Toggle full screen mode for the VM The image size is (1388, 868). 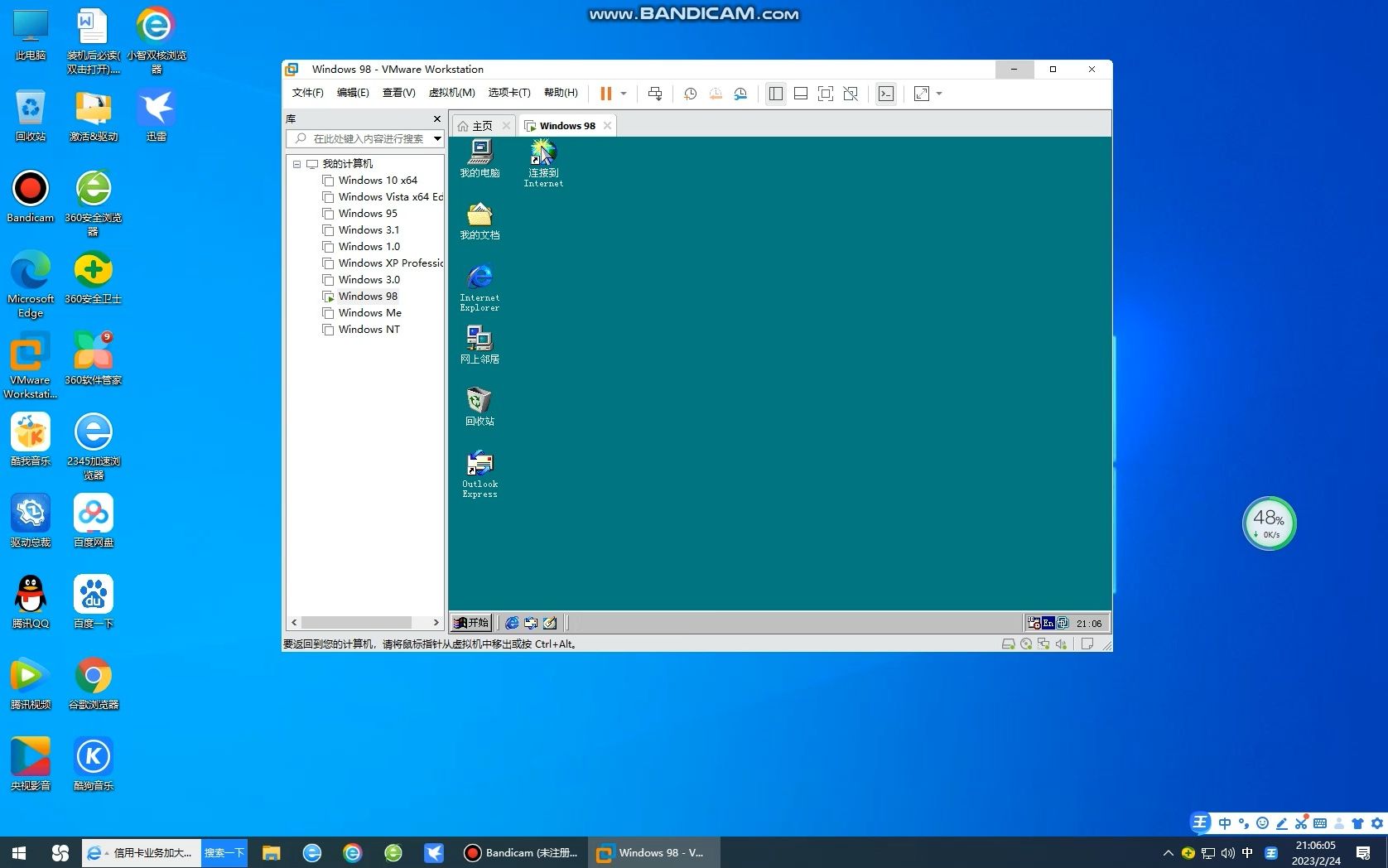click(x=826, y=93)
